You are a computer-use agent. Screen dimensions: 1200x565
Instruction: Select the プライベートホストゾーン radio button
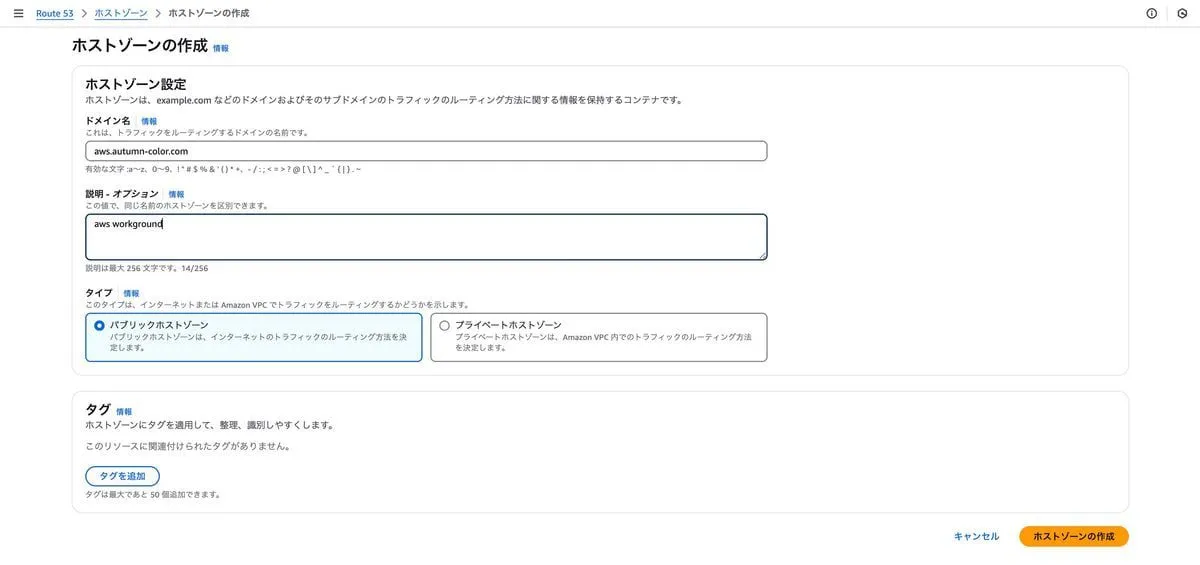pyautogui.click(x=444, y=325)
